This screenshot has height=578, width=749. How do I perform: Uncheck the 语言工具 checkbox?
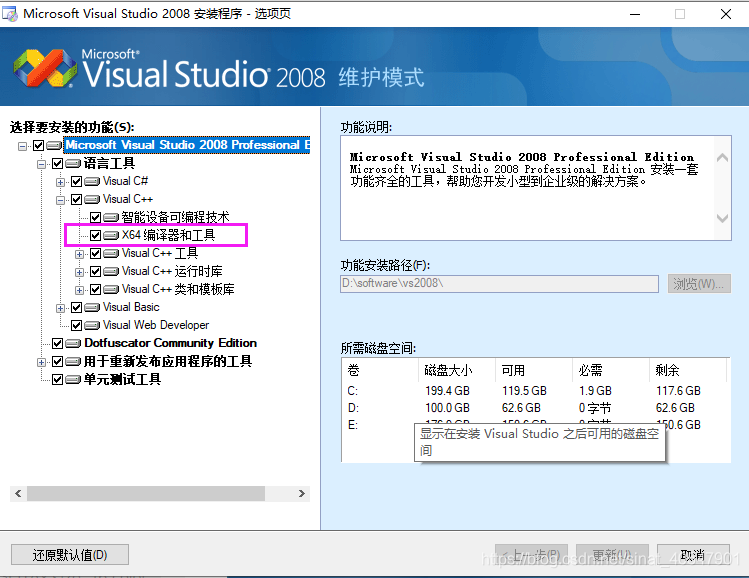click(x=57, y=164)
